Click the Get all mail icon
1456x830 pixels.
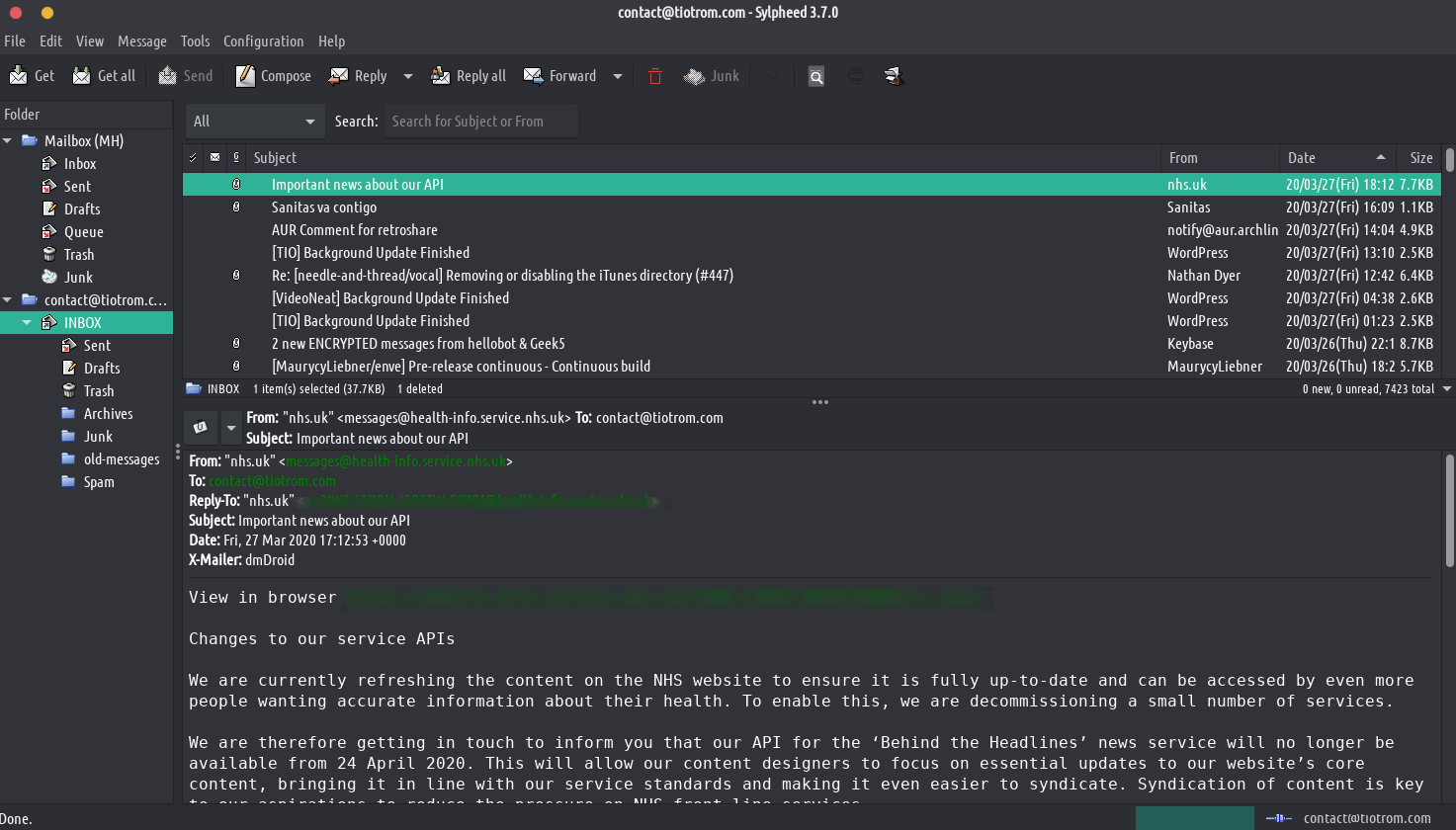82,76
